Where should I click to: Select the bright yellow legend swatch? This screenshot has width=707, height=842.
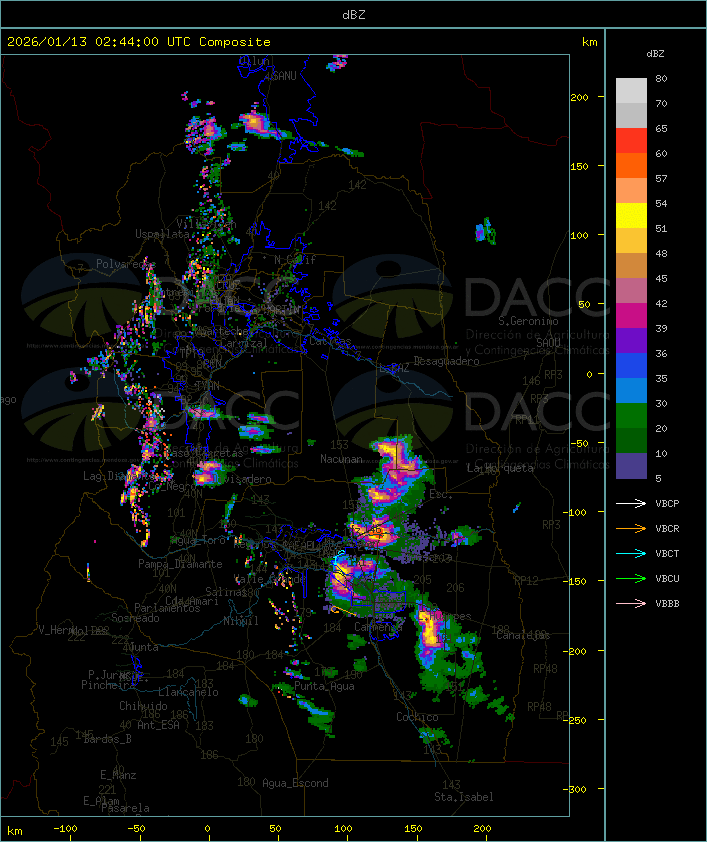tap(631, 216)
